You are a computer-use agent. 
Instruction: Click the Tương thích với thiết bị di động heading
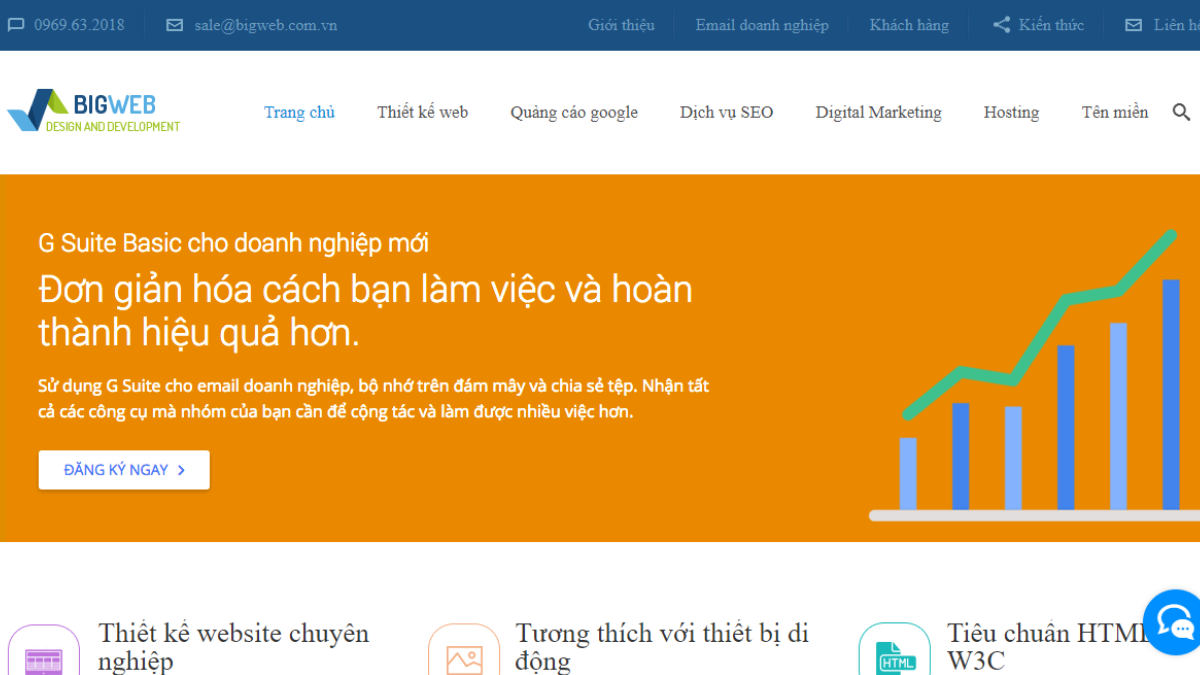tap(662, 647)
